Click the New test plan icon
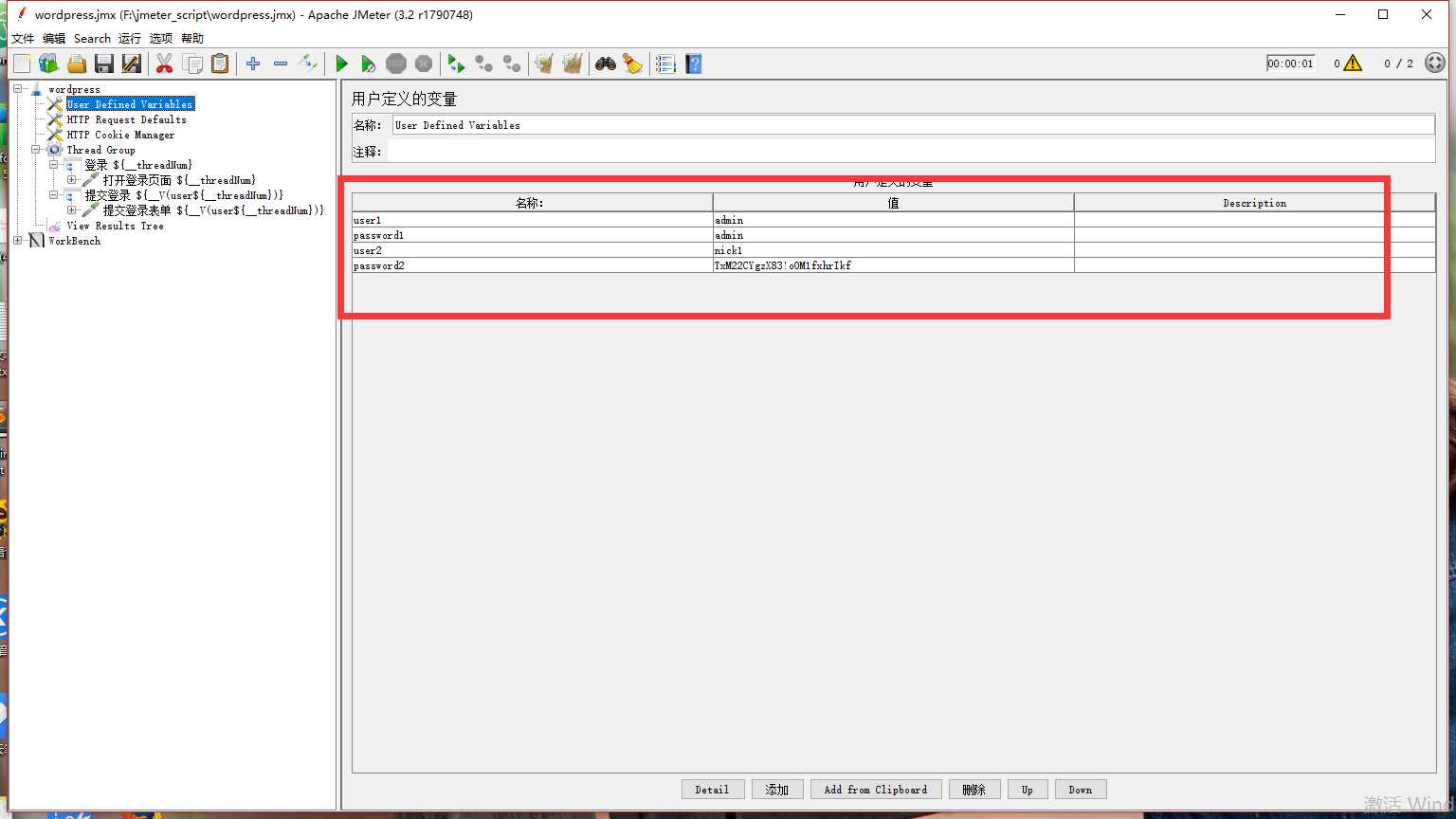This screenshot has width=1456, height=819. pos(22,64)
